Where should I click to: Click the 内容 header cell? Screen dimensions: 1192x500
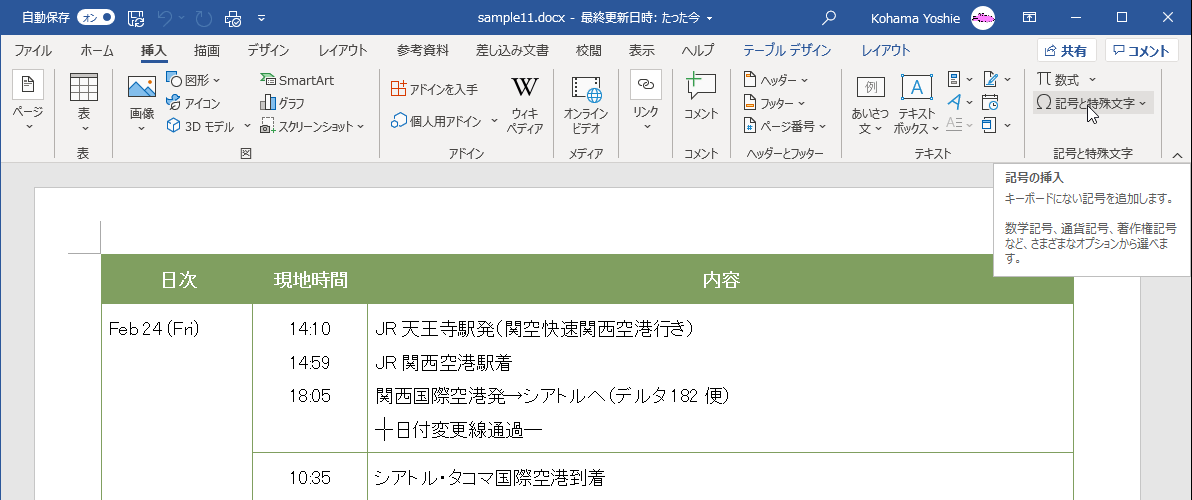pyautogui.click(x=721, y=280)
